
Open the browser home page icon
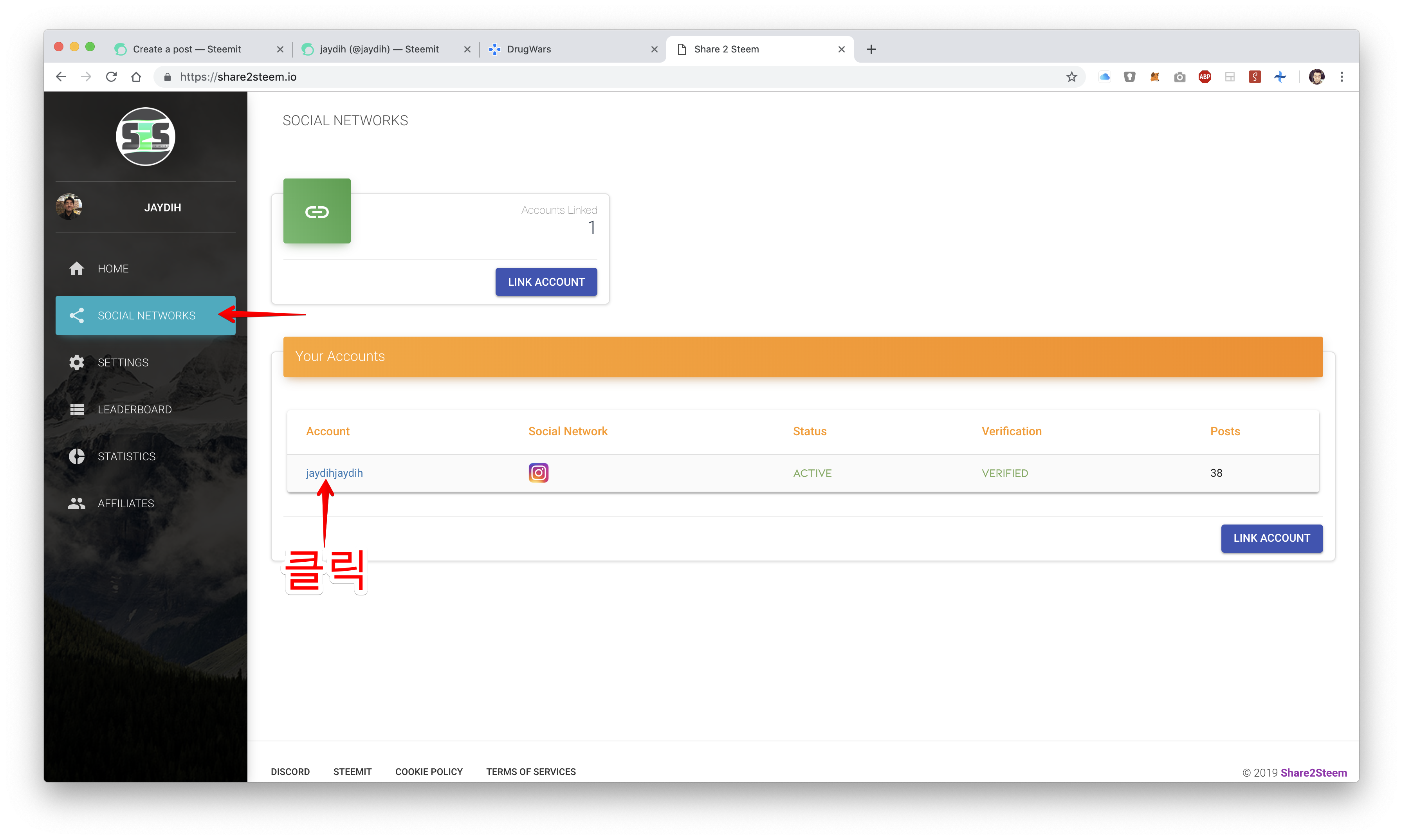click(x=136, y=77)
